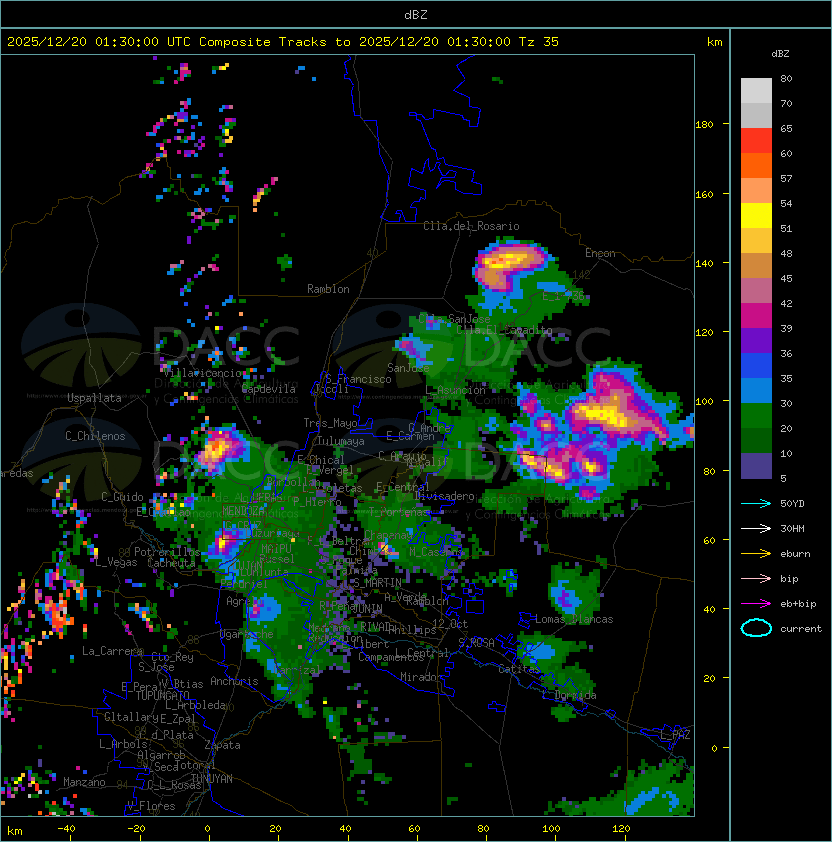Click the TUPUNGATO label on map
The height and width of the screenshot is (842, 832).
(162, 695)
